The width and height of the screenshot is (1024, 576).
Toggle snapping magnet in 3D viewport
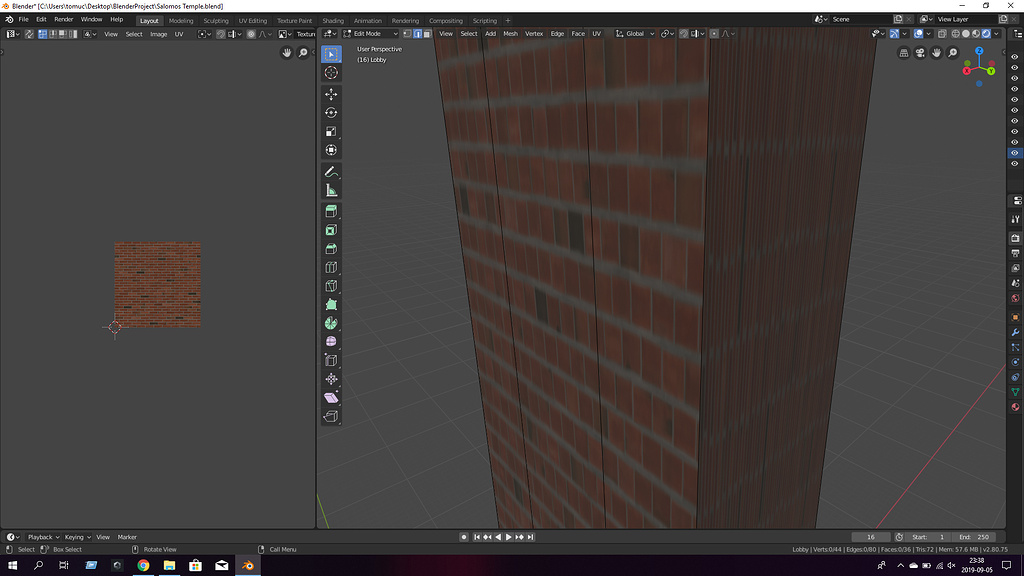[x=684, y=34]
